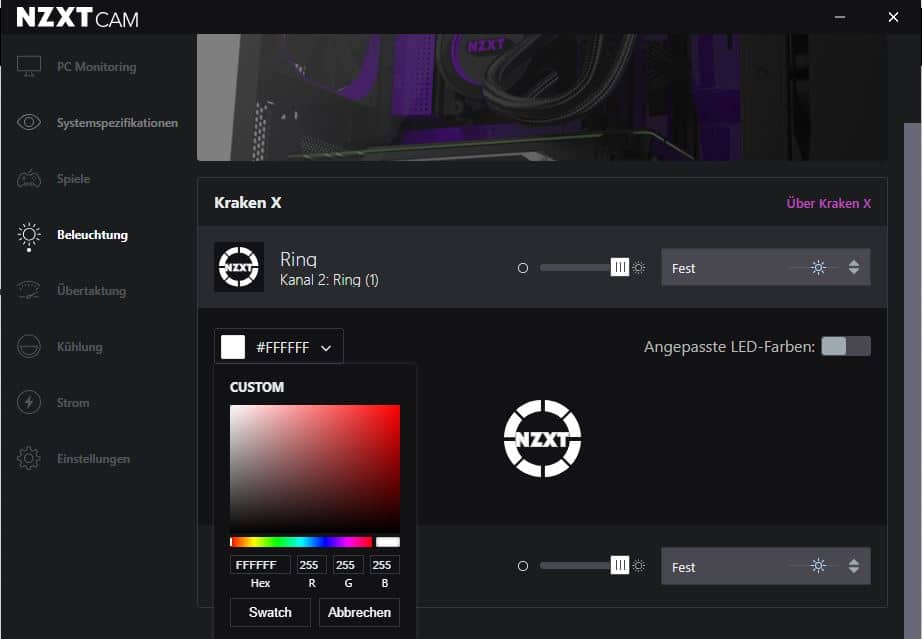Click the rainbow hue slider bar
The image size is (922, 639).
(x=301, y=542)
